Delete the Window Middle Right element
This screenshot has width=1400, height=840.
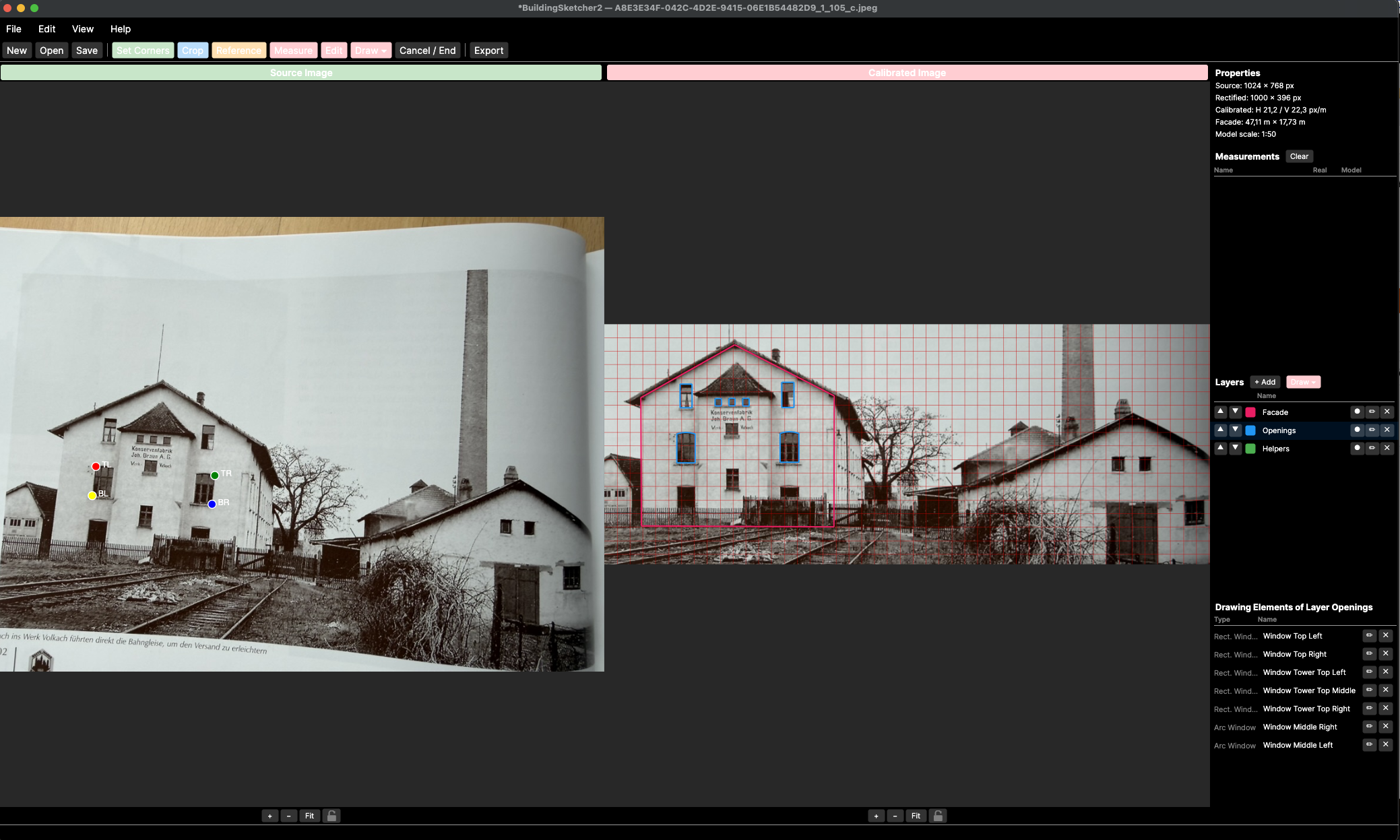coord(1385,726)
